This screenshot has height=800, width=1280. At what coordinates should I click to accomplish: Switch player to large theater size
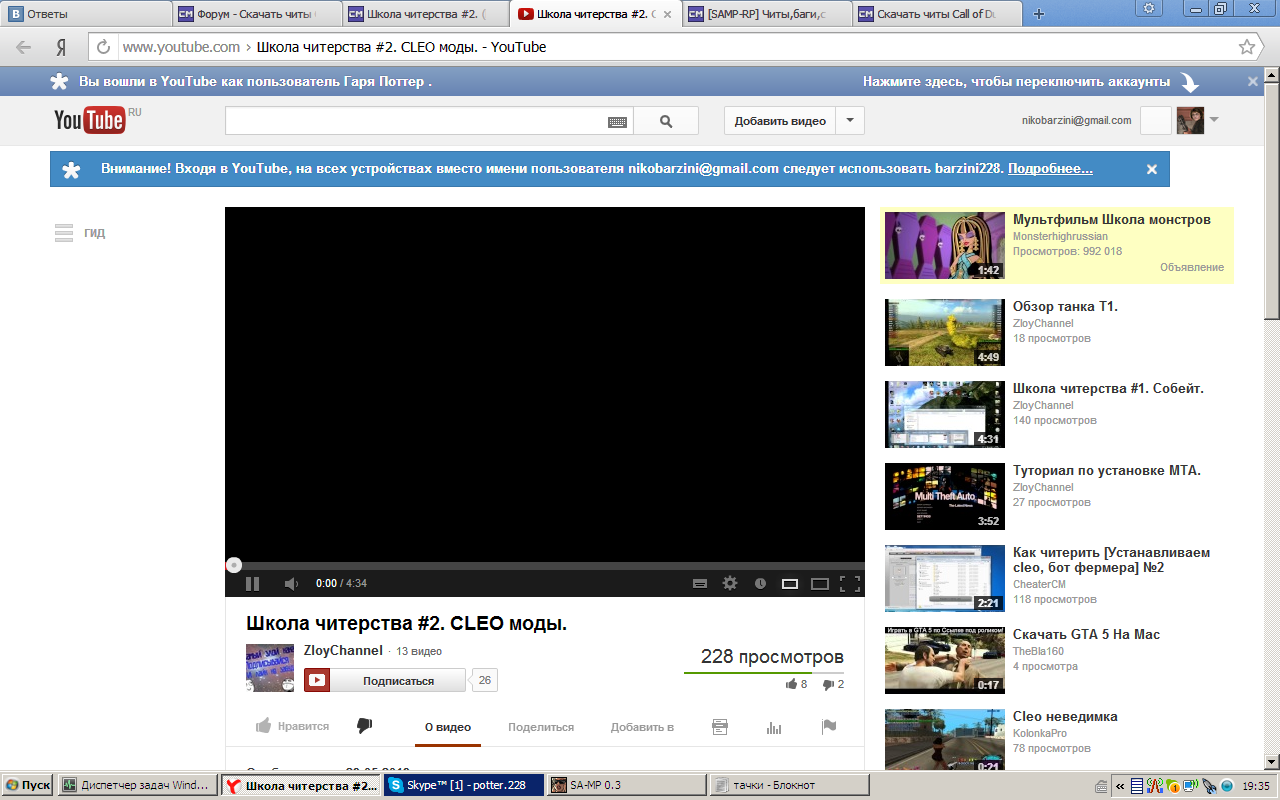click(x=820, y=584)
